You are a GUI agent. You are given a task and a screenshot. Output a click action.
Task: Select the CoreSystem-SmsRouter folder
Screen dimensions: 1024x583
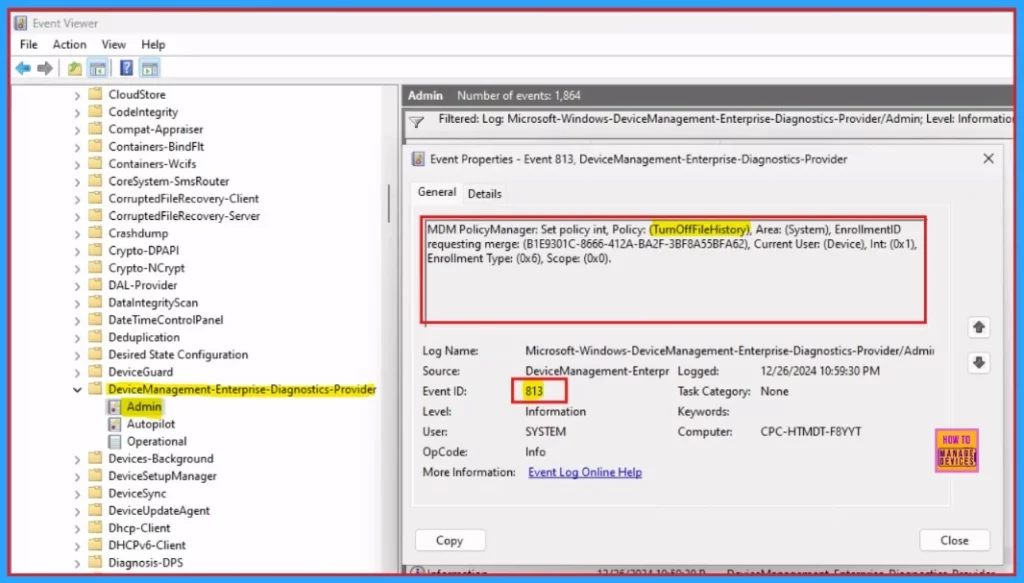168,181
